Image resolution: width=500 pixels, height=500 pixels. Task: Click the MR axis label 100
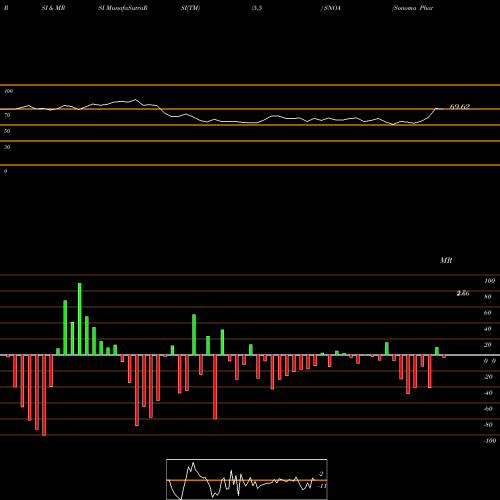490,281
